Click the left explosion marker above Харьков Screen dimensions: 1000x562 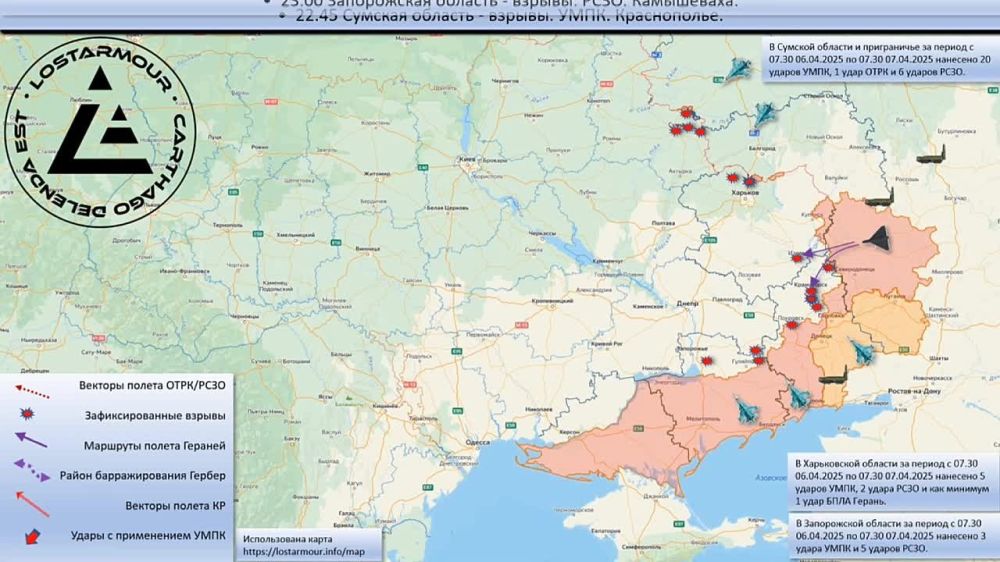733,178
